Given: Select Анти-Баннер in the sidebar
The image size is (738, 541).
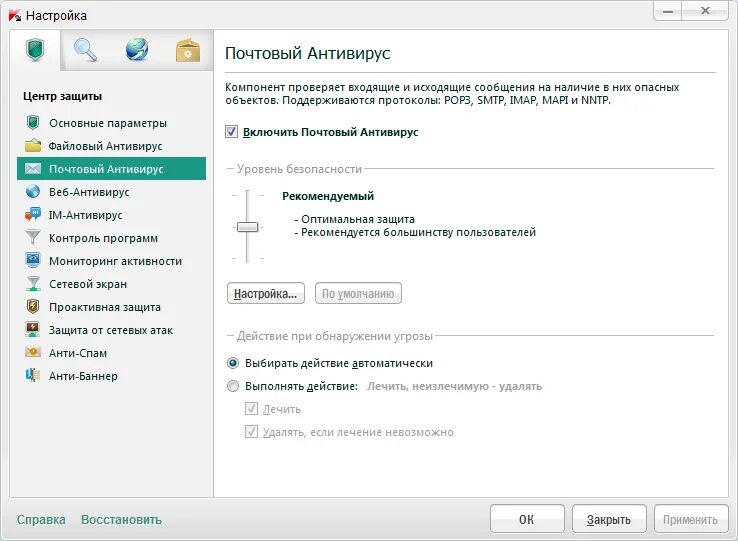Looking at the screenshot, I should (x=111, y=376).
